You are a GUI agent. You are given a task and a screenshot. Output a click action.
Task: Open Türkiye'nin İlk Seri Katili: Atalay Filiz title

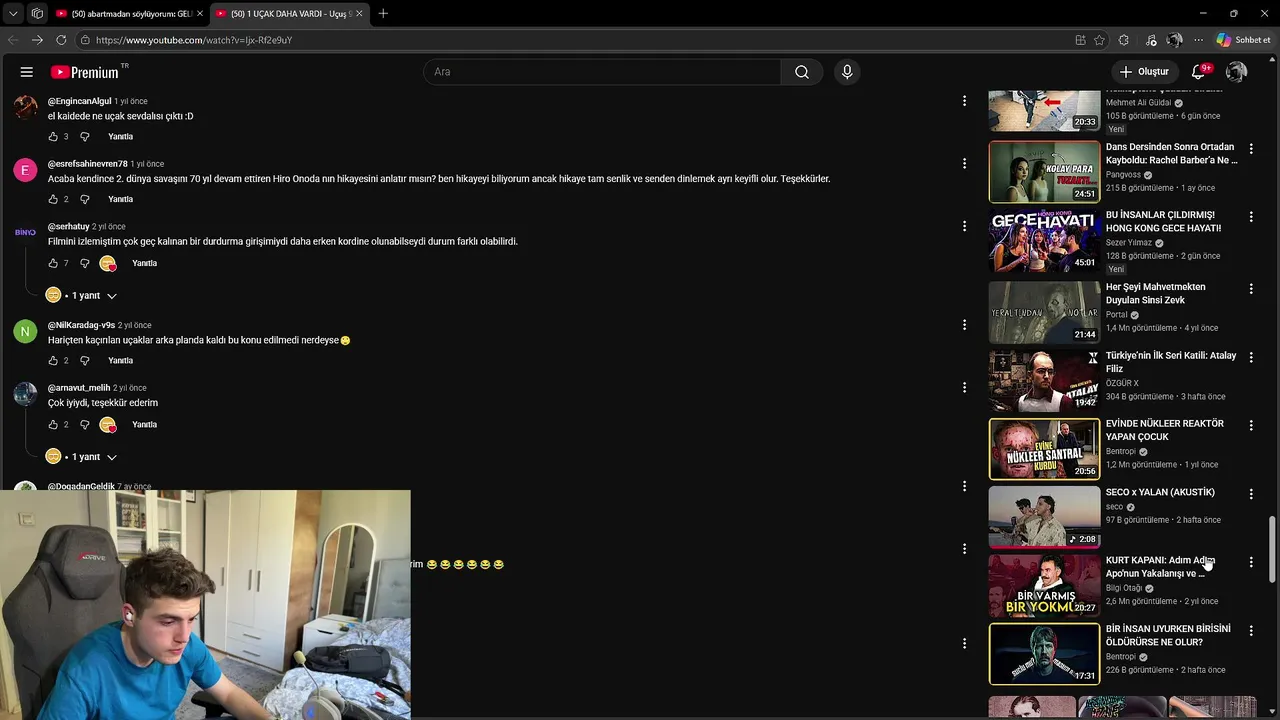1170,362
